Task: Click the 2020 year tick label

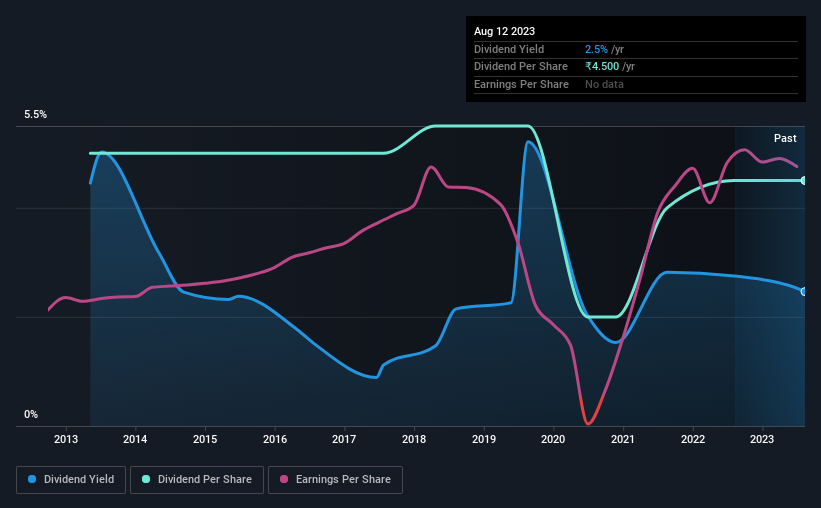Action: [x=553, y=439]
